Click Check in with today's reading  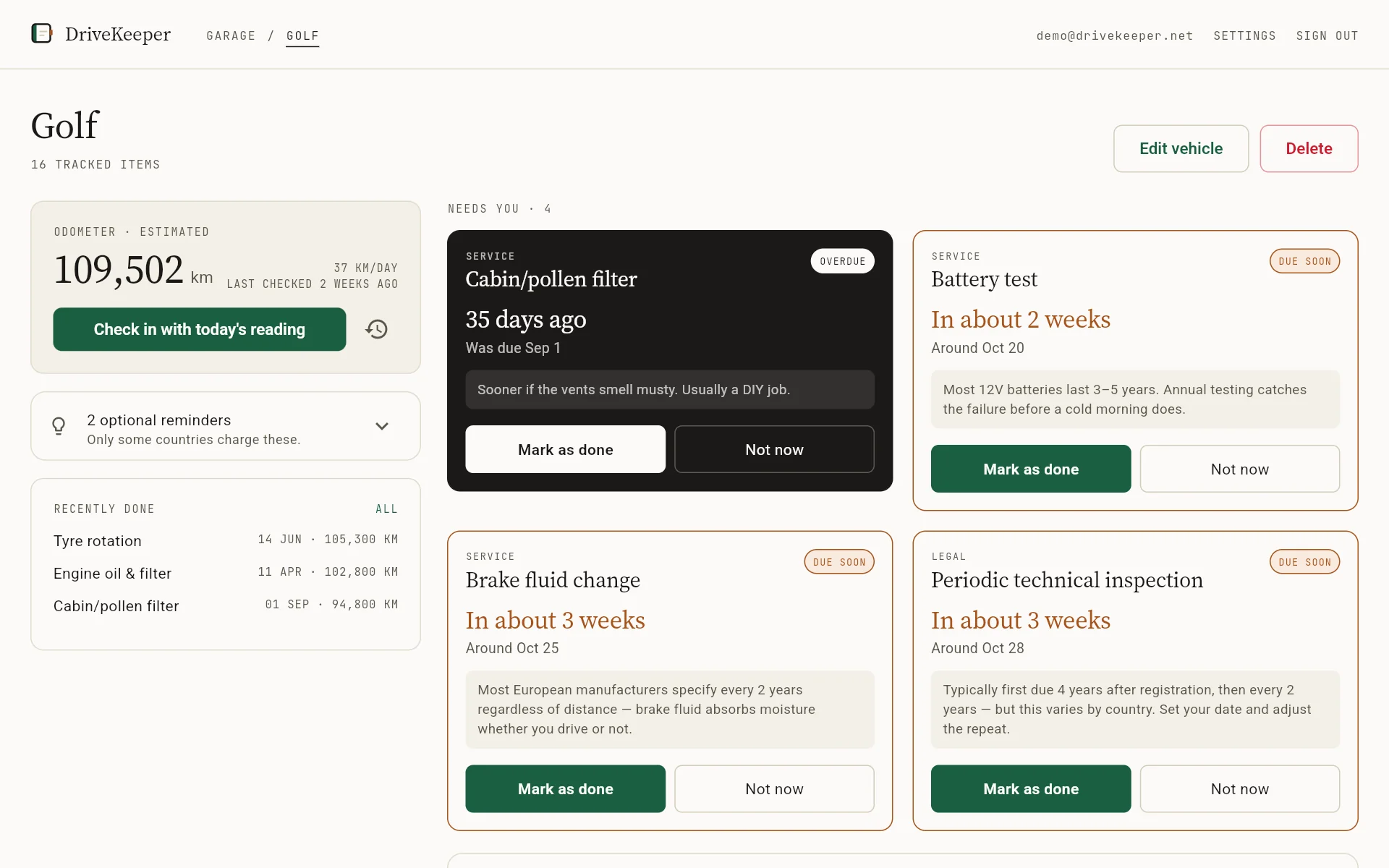pyautogui.click(x=200, y=329)
